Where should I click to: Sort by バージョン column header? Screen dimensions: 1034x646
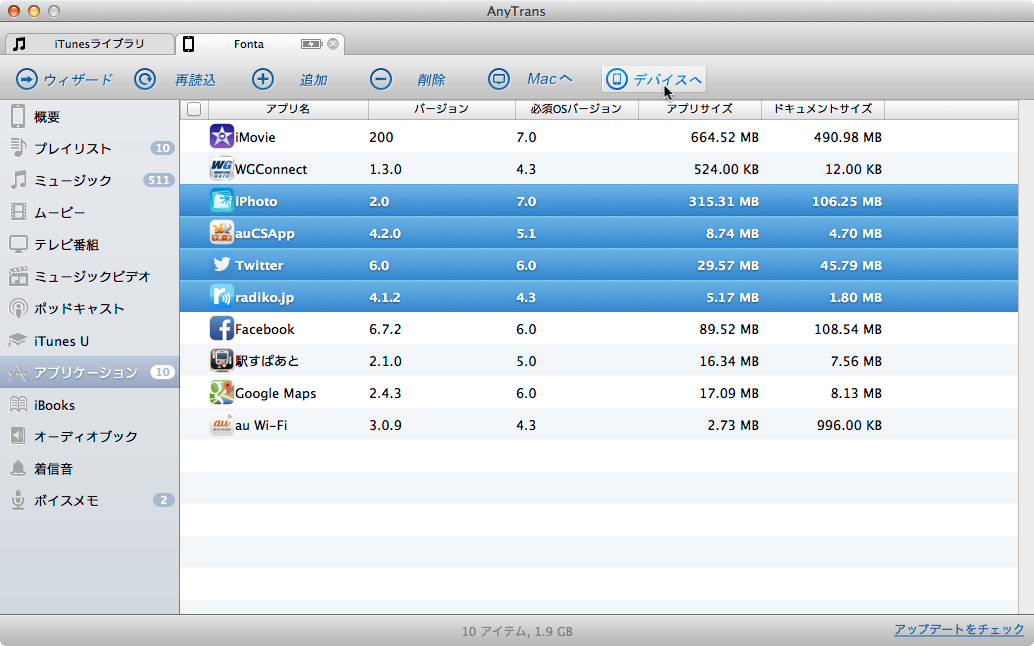click(441, 109)
